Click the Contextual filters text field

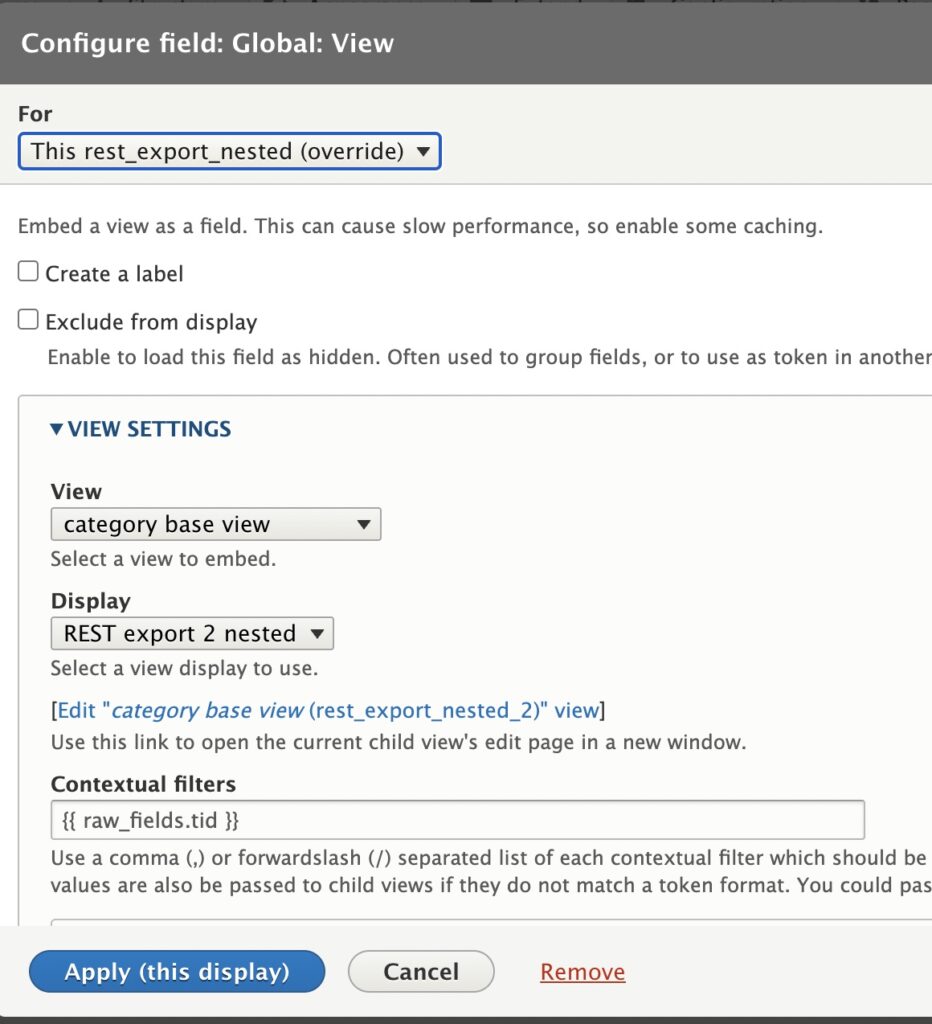tap(457, 820)
